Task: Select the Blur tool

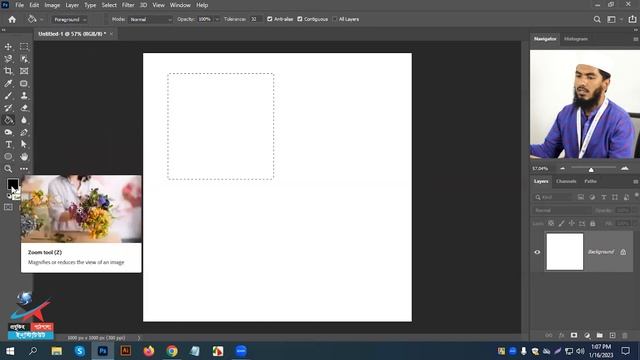Action: point(24,120)
